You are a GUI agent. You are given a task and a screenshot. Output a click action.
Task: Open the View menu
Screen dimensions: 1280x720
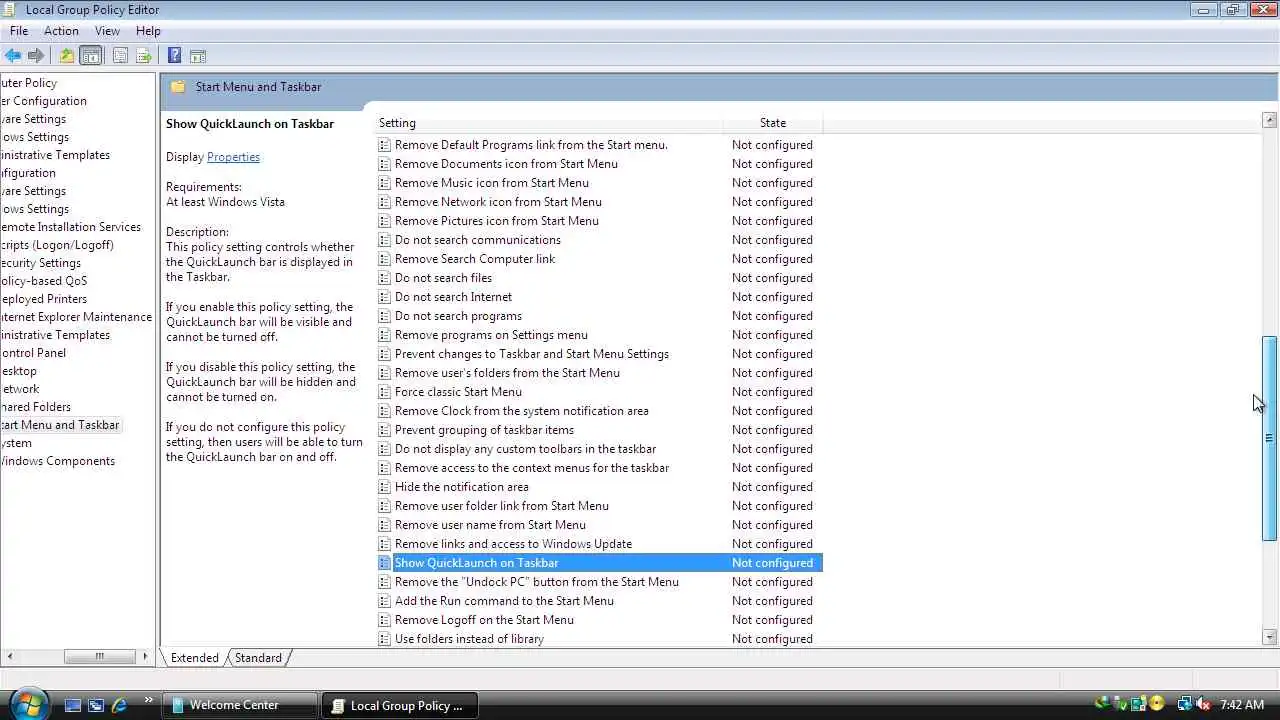(x=107, y=31)
